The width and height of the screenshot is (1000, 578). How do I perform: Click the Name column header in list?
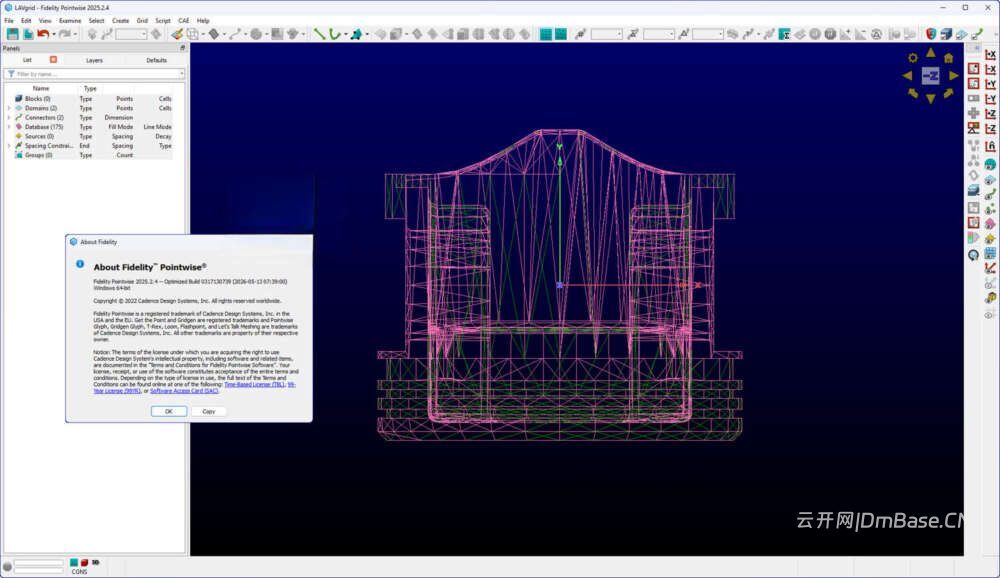(x=41, y=89)
